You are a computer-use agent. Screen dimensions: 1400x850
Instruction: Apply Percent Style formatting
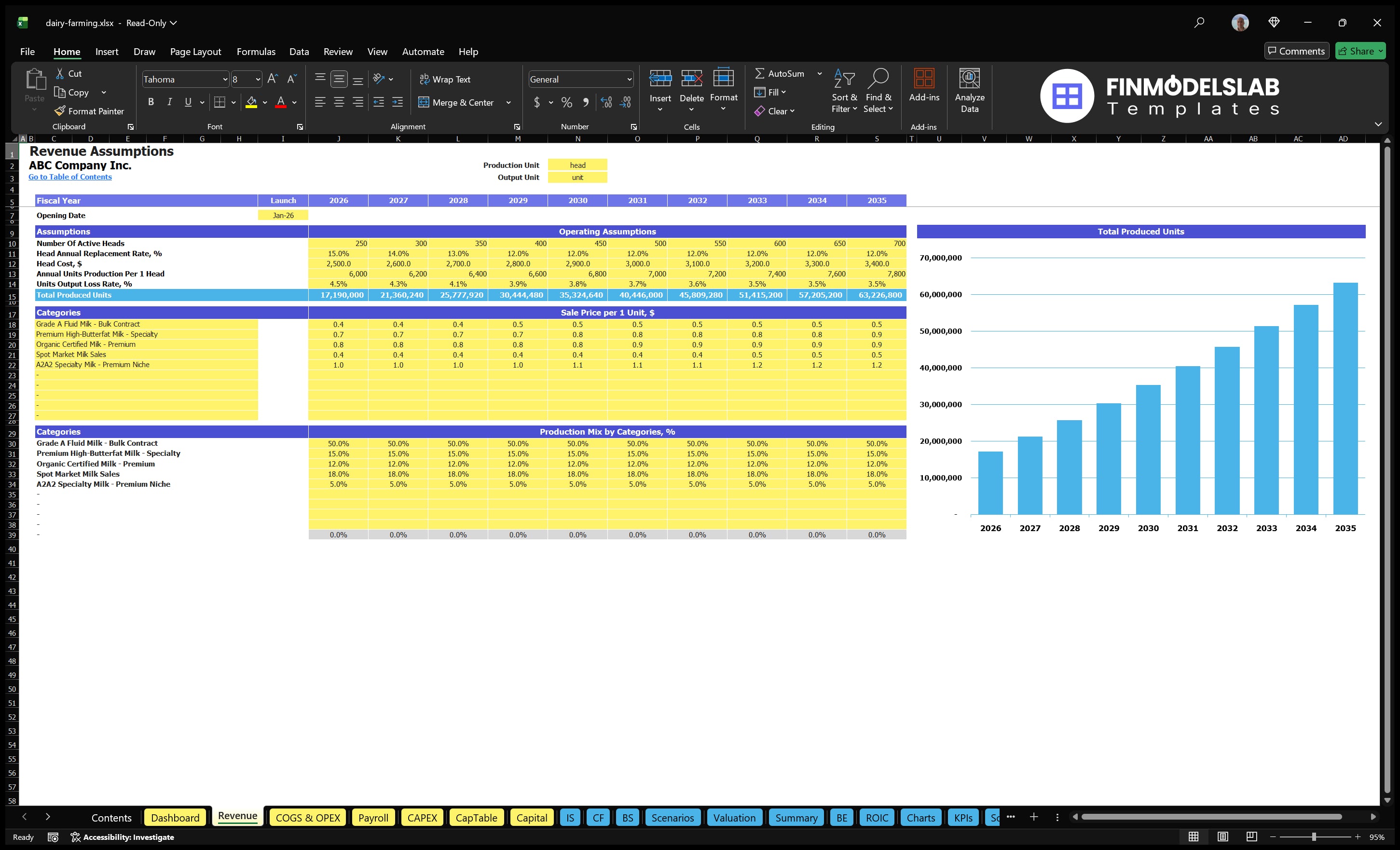tap(566, 103)
